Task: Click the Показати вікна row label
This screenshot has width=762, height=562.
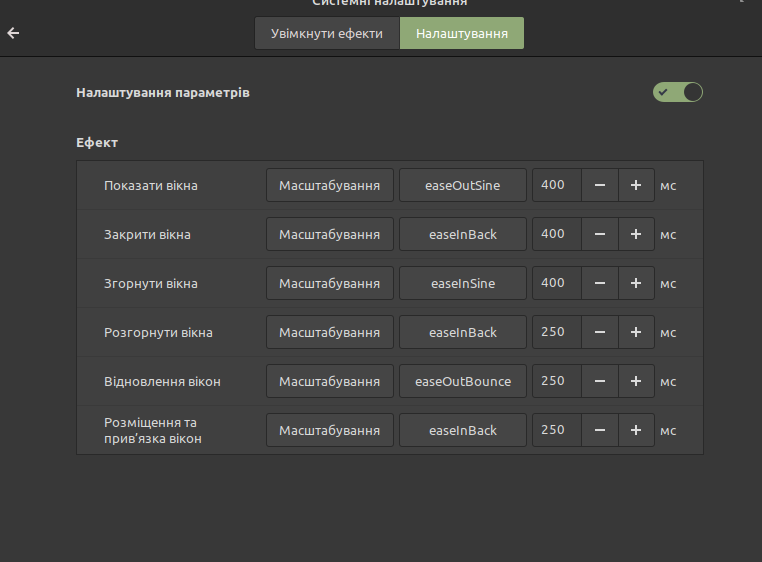Action: 151,186
